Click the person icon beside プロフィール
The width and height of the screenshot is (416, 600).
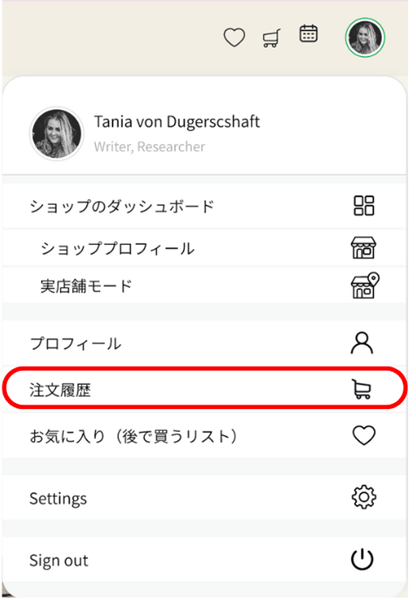coord(362,343)
